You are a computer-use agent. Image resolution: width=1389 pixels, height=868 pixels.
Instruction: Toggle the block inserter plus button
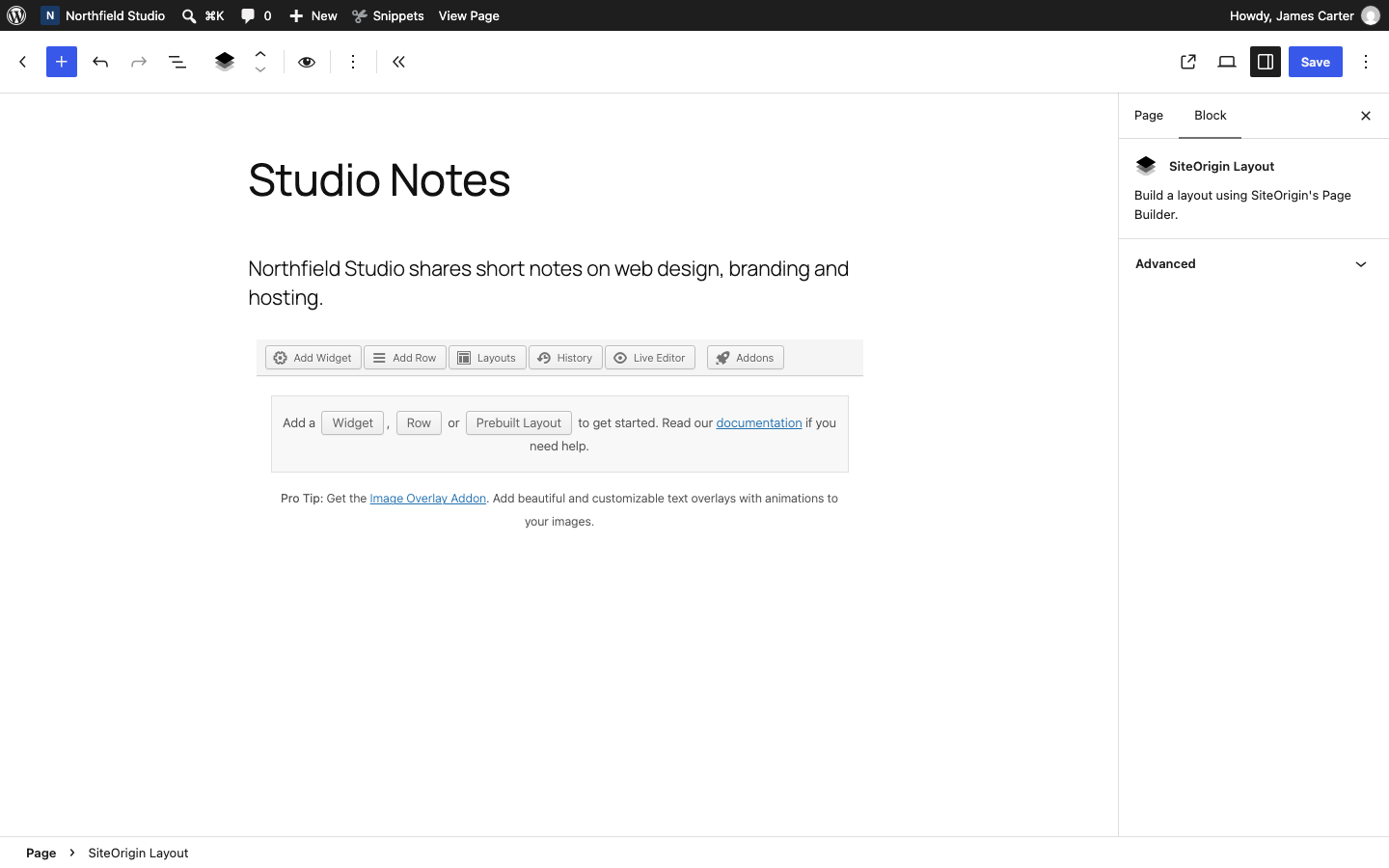coord(62,62)
